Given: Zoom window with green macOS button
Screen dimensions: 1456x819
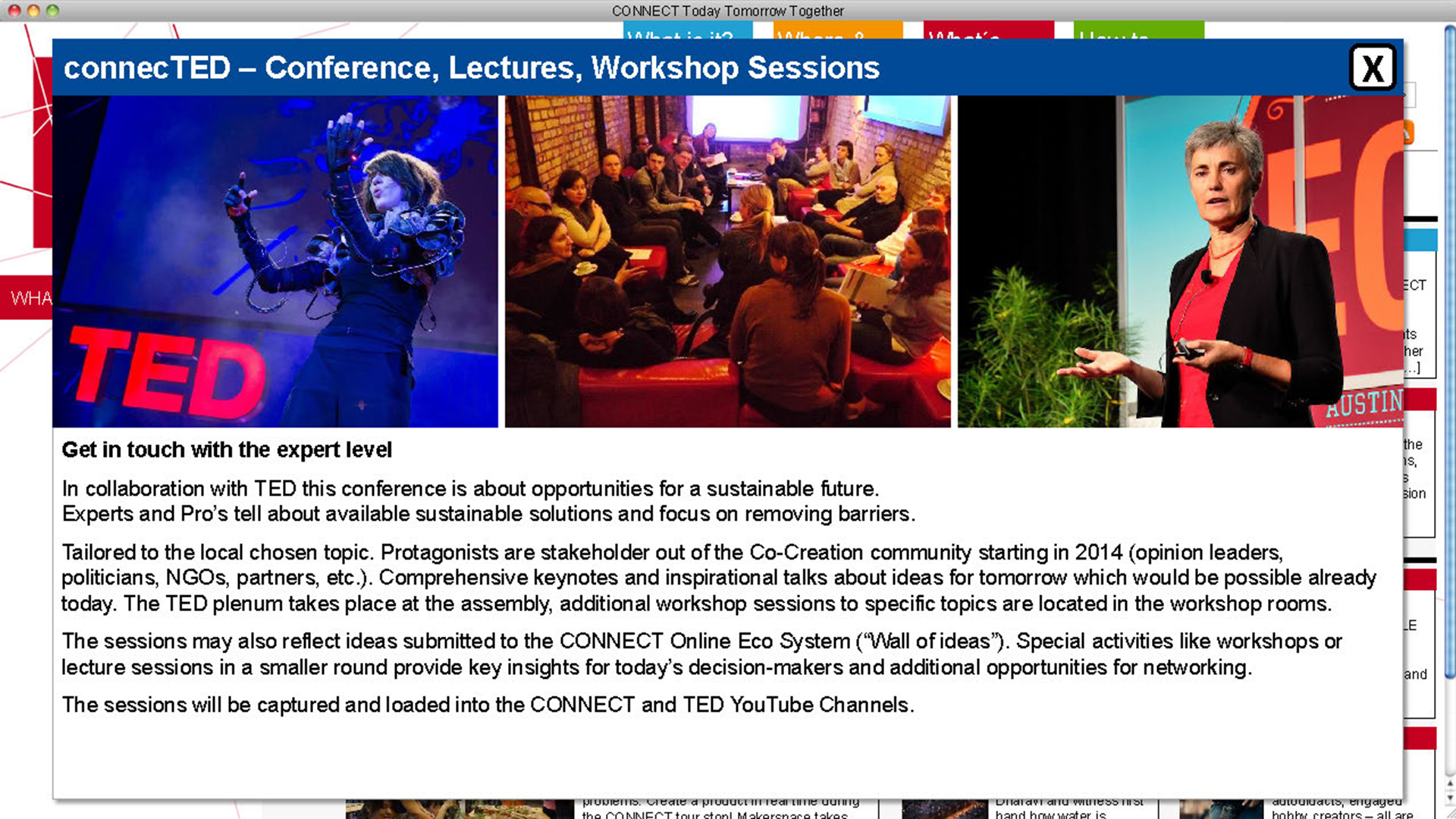Looking at the screenshot, I should [52, 11].
